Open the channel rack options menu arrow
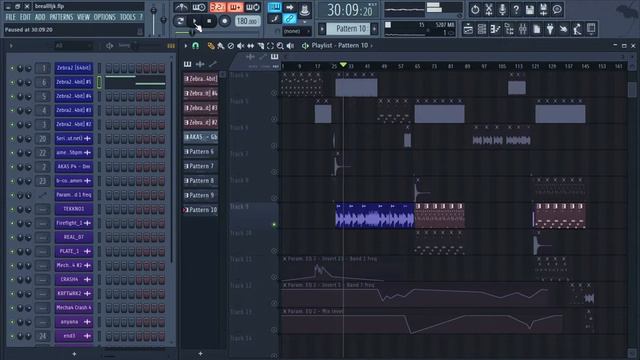Image resolution: width=640 pixels, height=360 pixels. [x=11, y=46]
